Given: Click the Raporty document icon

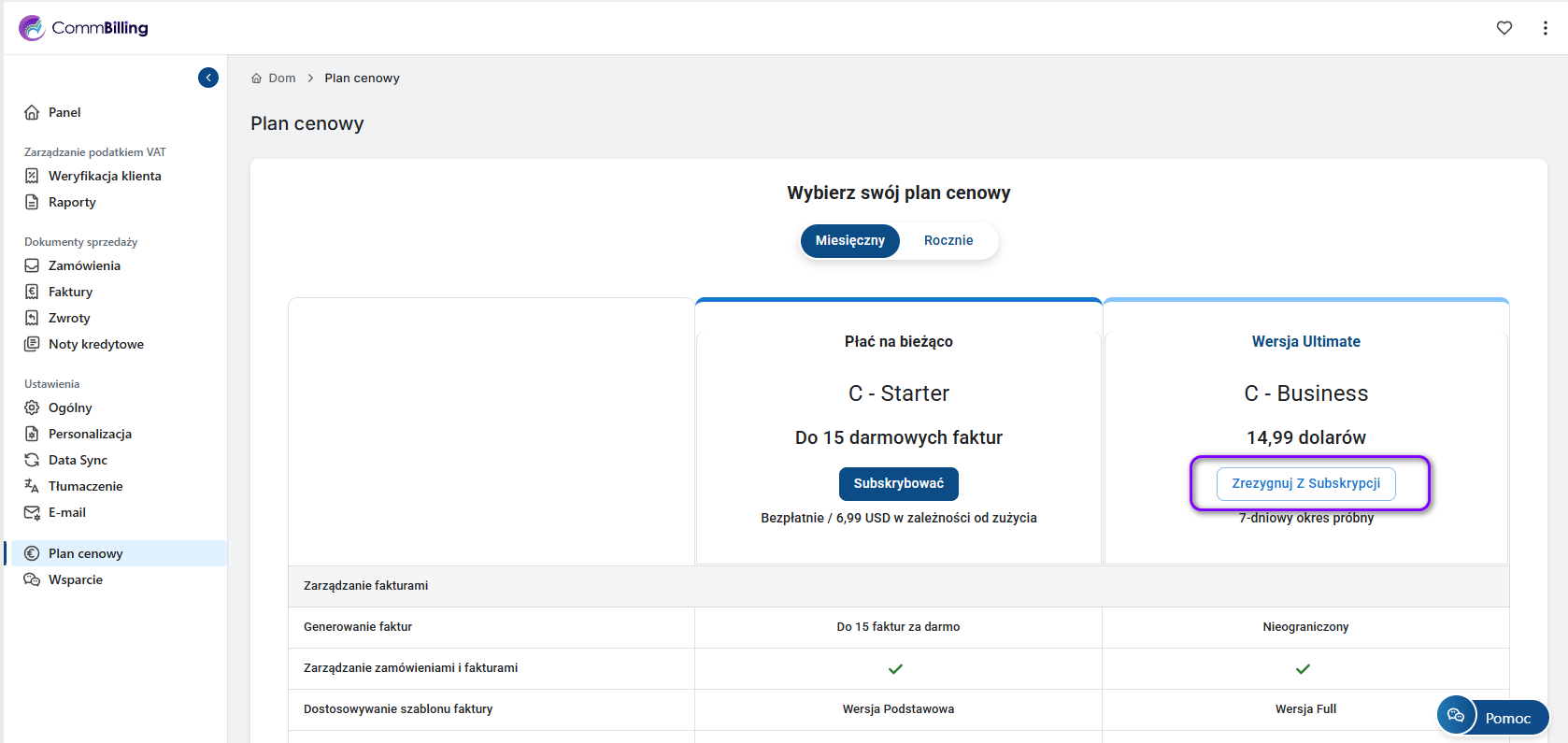Looking at the screenshot, I should [32, 202].
